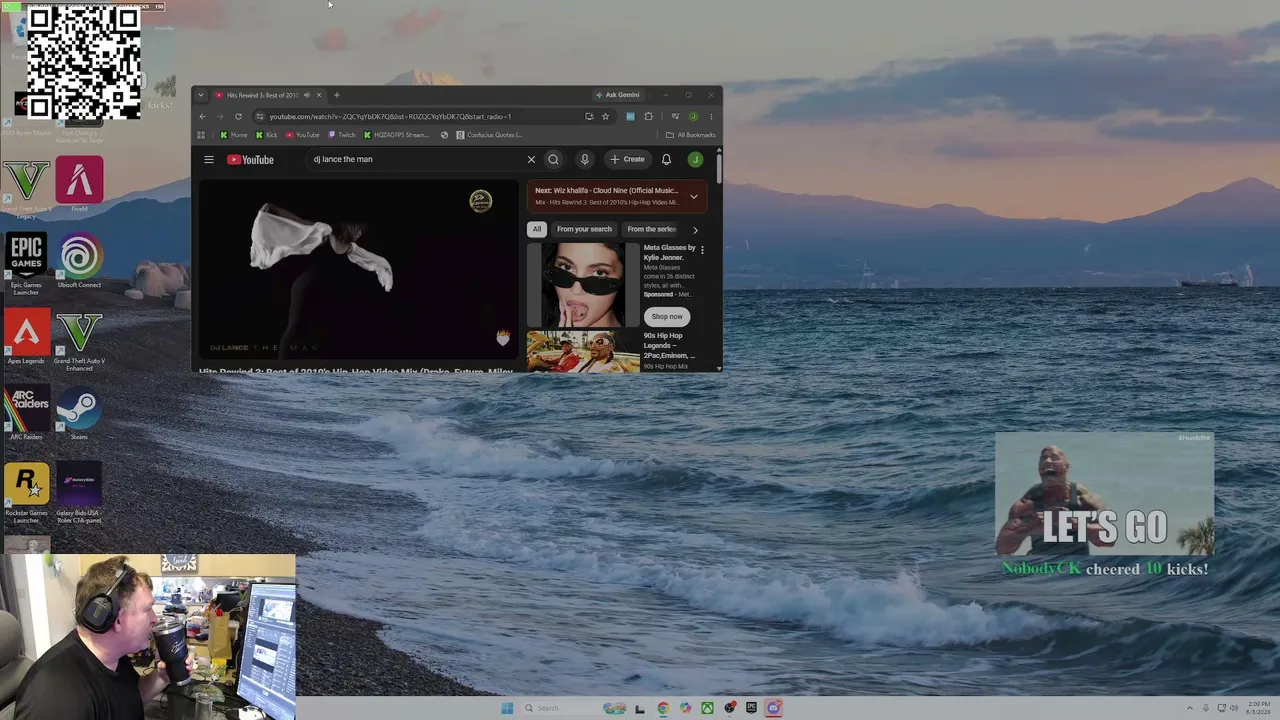Open Discord from the taskbar
Image resolution: width=1280 pixels, height=720 pixels.
click(x=773, y=708)
